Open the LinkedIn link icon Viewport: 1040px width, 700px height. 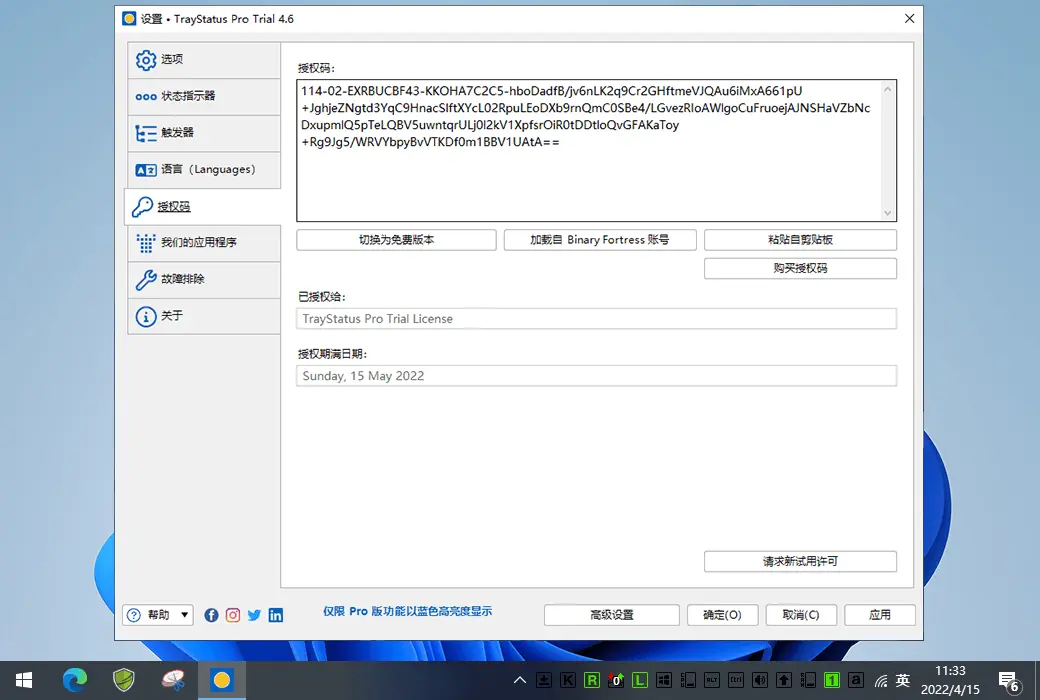tap(275, 615)
